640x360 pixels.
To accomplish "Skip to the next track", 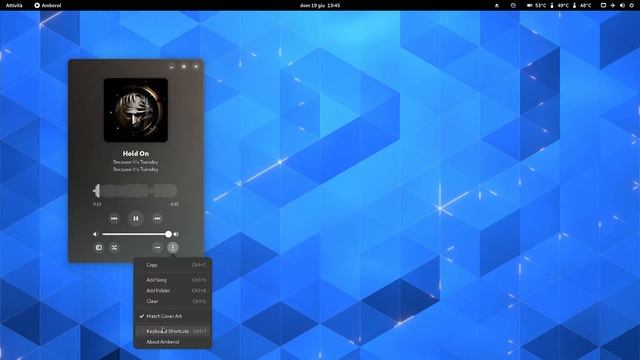I will (157, 218).
